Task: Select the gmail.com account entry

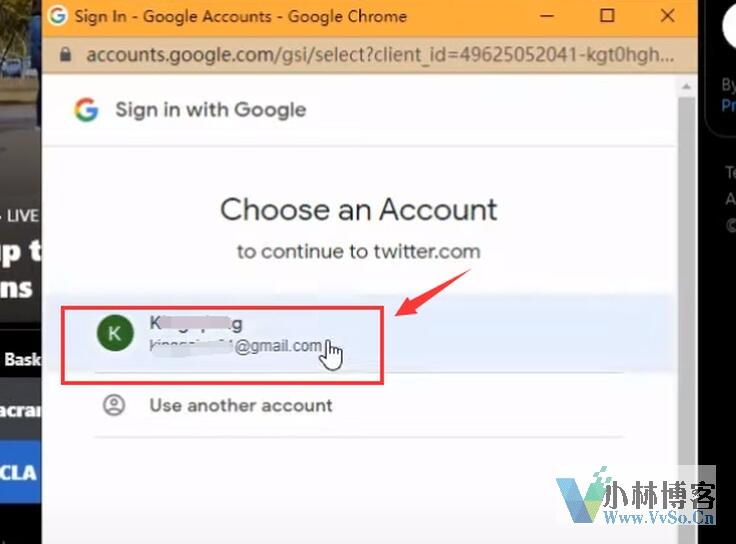Action: click(359, 334)
